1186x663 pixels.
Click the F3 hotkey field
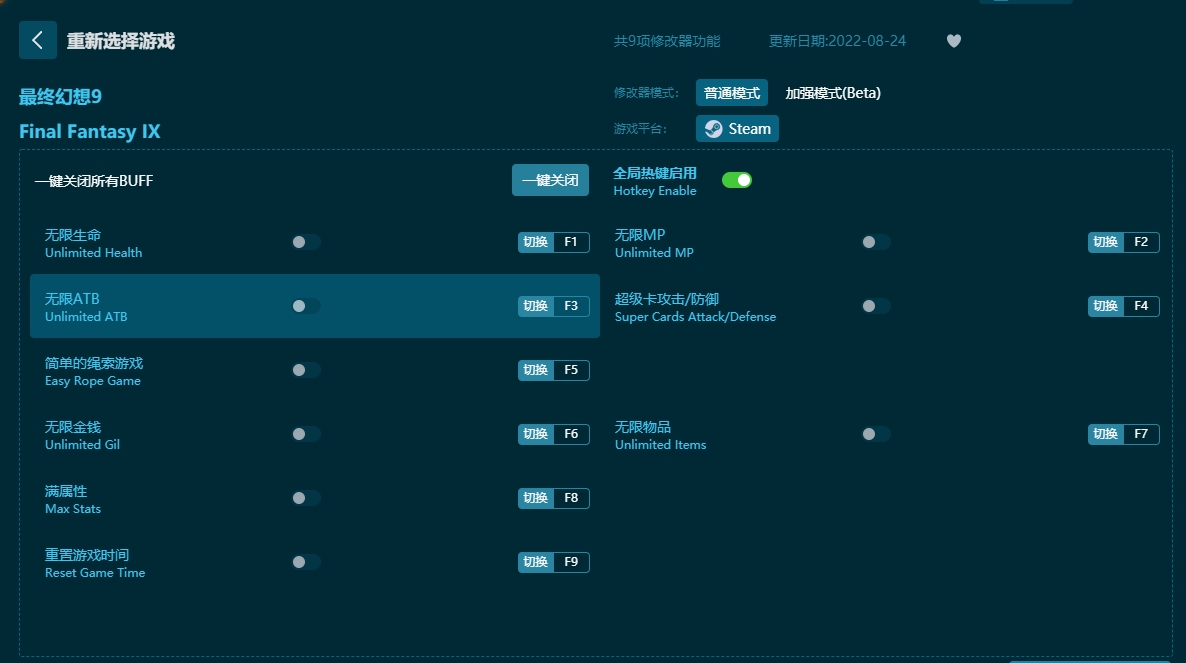click(571, 306)
